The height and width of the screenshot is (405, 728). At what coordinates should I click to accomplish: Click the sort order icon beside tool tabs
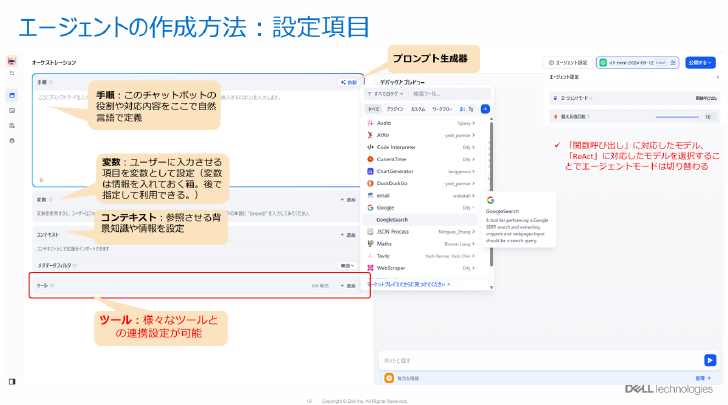point(462,109)
